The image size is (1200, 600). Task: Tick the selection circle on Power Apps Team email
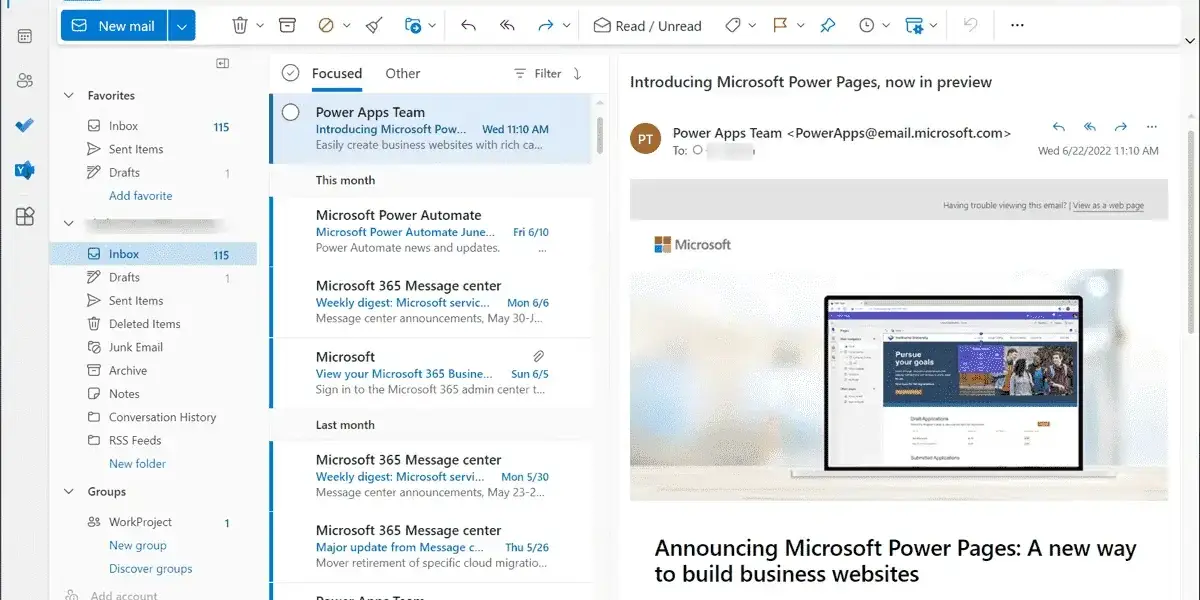tap(291, 112)
